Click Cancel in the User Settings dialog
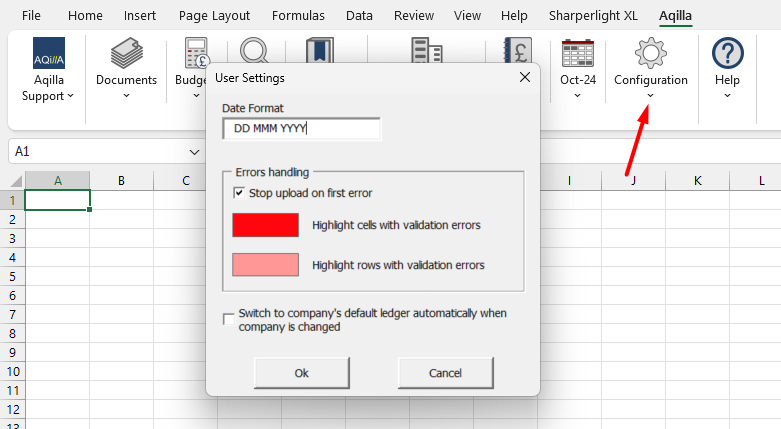The height and width of the screenshot is (429, 781). (445, 373)
